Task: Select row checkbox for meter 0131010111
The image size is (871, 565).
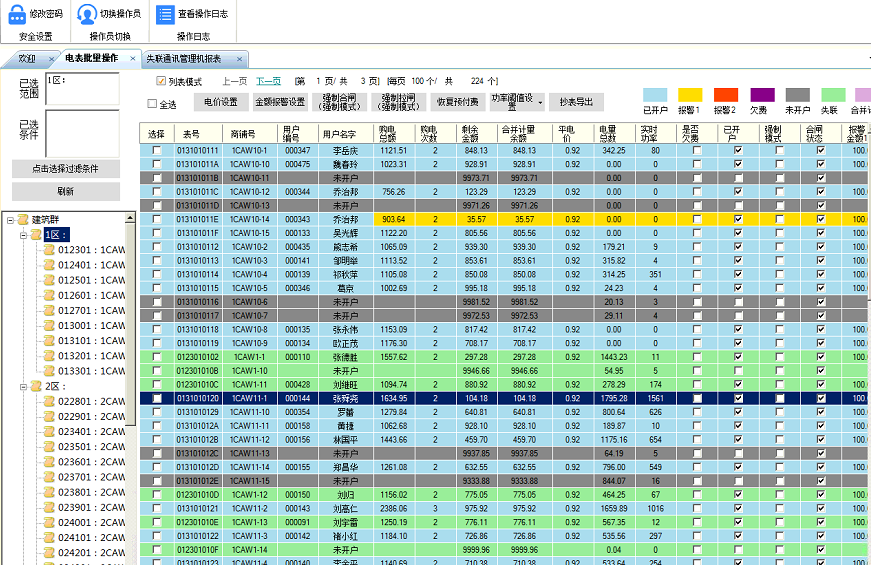Action: click(157, 151)
